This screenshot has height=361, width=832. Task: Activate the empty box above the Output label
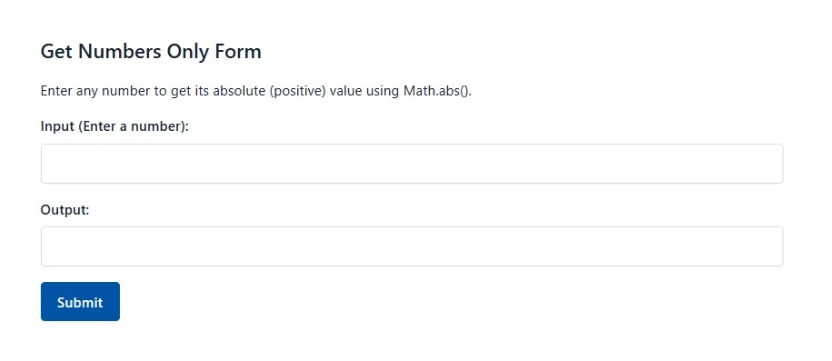(x=412, y=164)
